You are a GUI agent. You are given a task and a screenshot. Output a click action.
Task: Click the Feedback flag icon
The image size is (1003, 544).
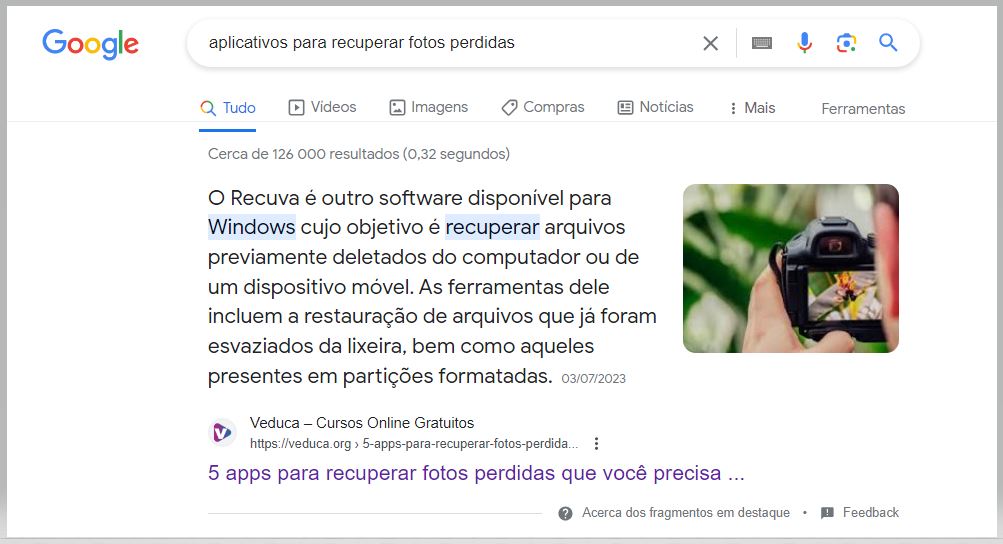[827, 513]
